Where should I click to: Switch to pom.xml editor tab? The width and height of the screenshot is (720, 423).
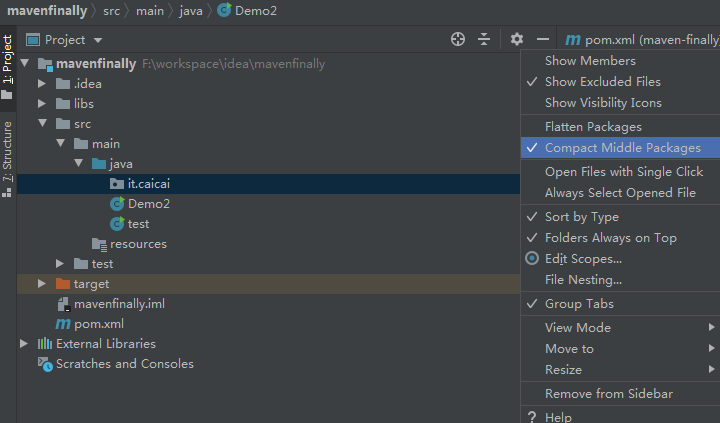pyautogui.click(x=640, y=40)
